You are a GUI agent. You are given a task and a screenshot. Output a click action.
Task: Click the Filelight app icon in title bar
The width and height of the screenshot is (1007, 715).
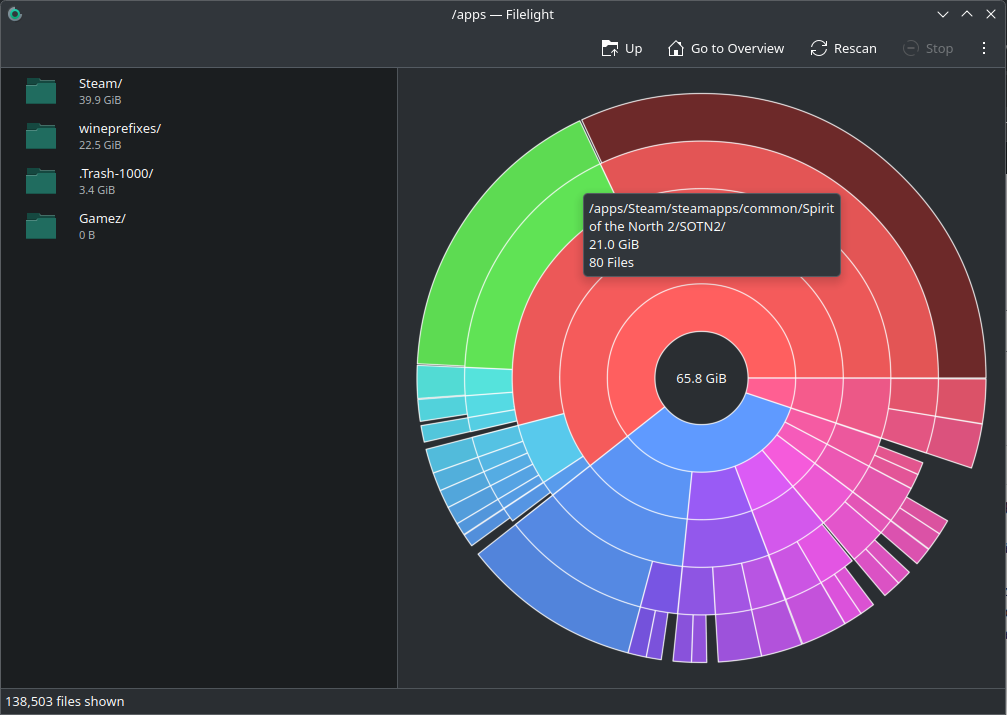point(14,14)
